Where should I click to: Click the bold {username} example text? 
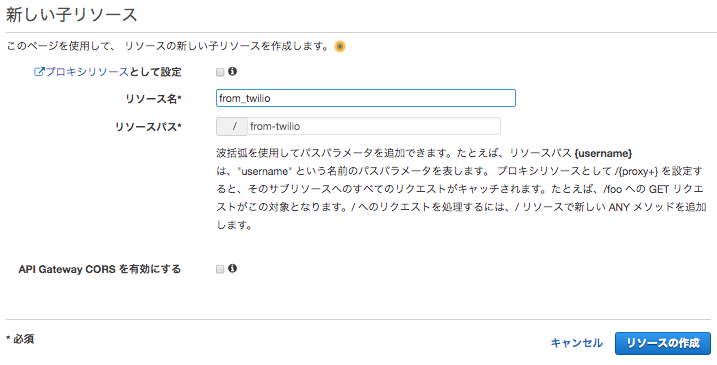603,153
